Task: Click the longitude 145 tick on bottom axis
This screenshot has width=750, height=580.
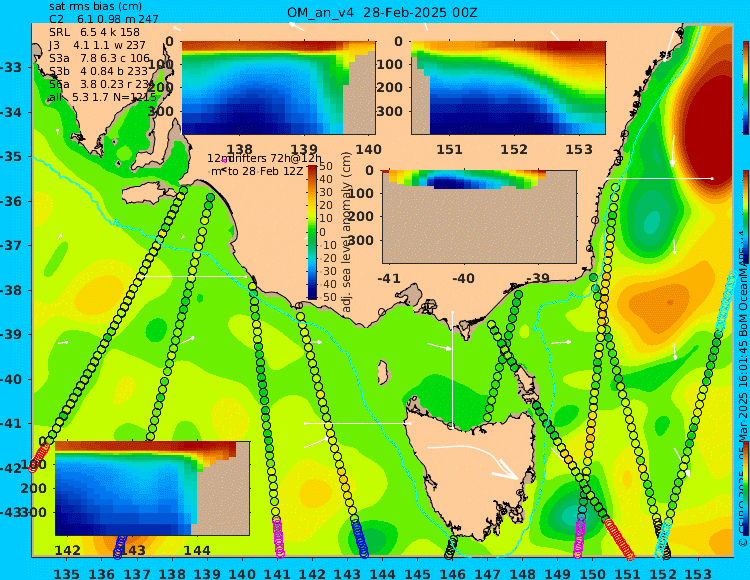Action: pyautogui.click(x=418, y=573)
